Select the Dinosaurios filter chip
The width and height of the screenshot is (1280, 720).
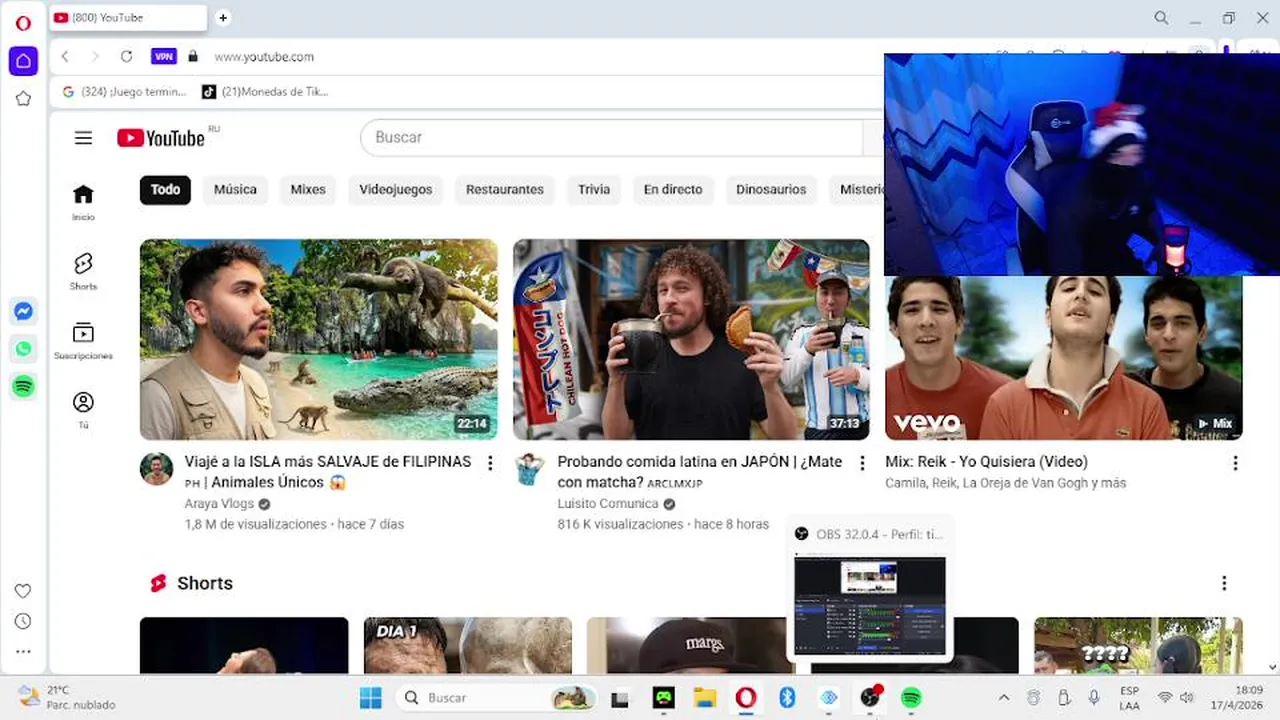(771, 189)
